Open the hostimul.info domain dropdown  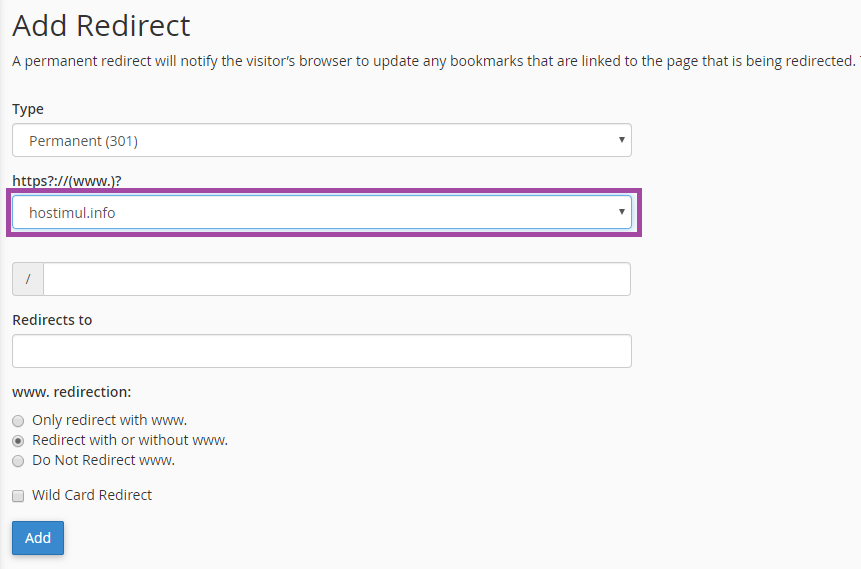(300, 213)
